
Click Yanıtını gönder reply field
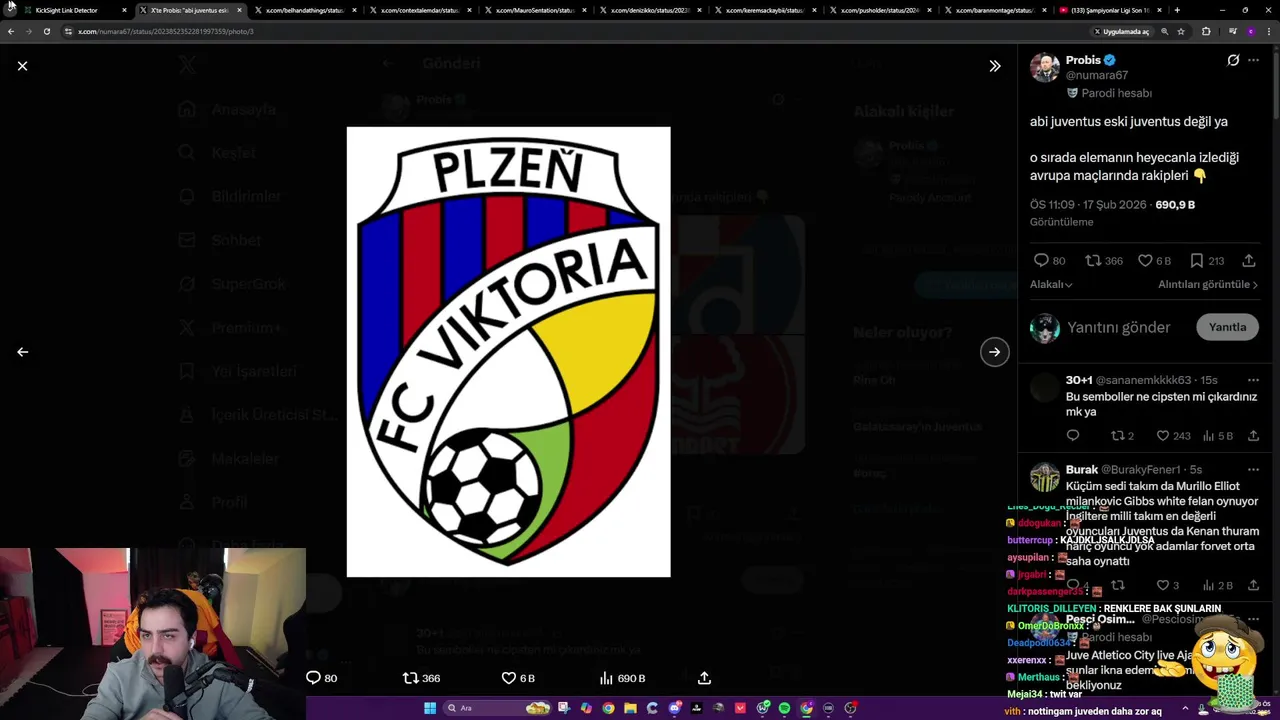coord(1118,327)
